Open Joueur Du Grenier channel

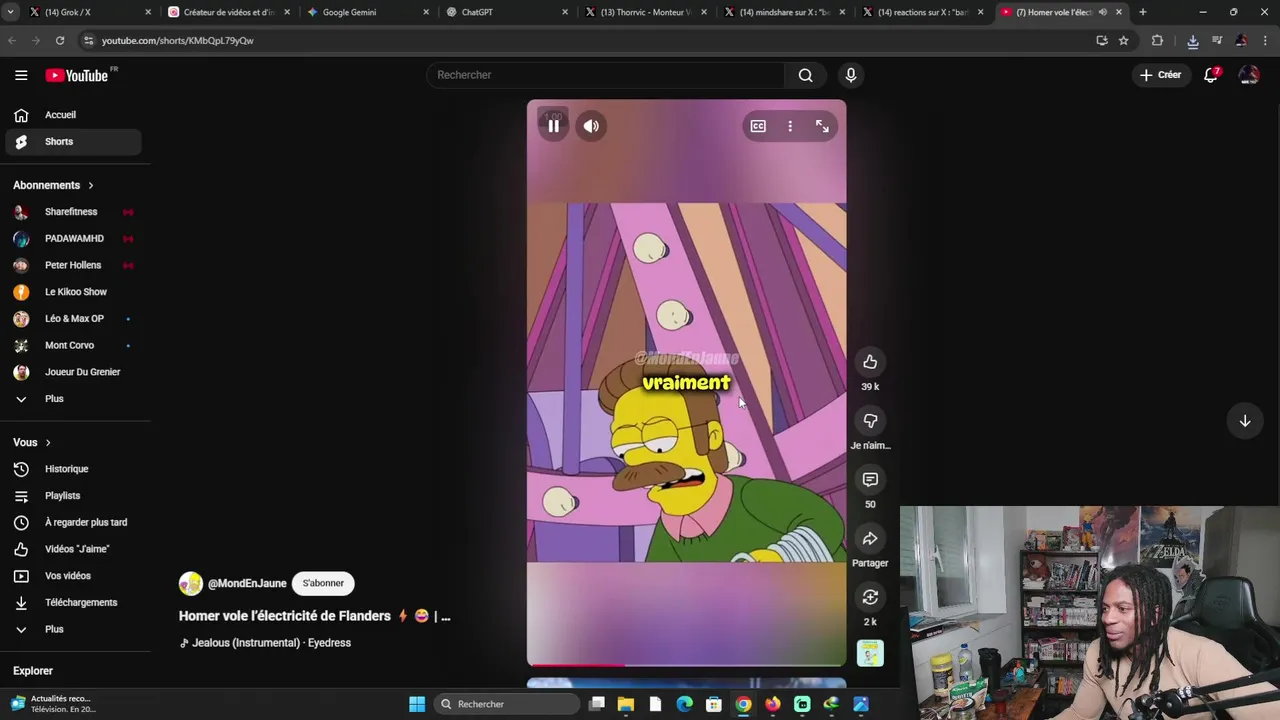point(73,372)
